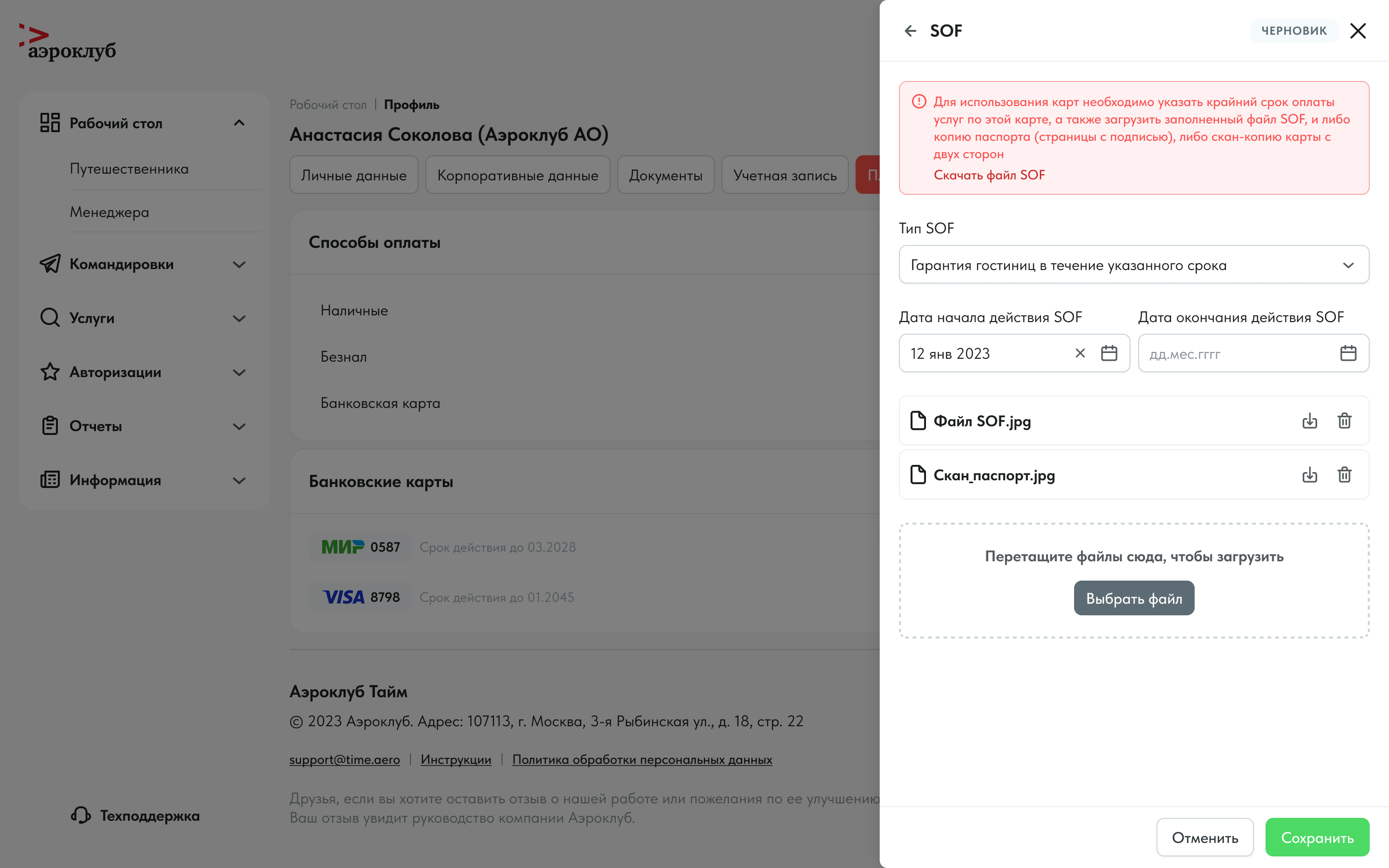
Task: Click the Скачать файл SOF link
Action: (989, 175)
